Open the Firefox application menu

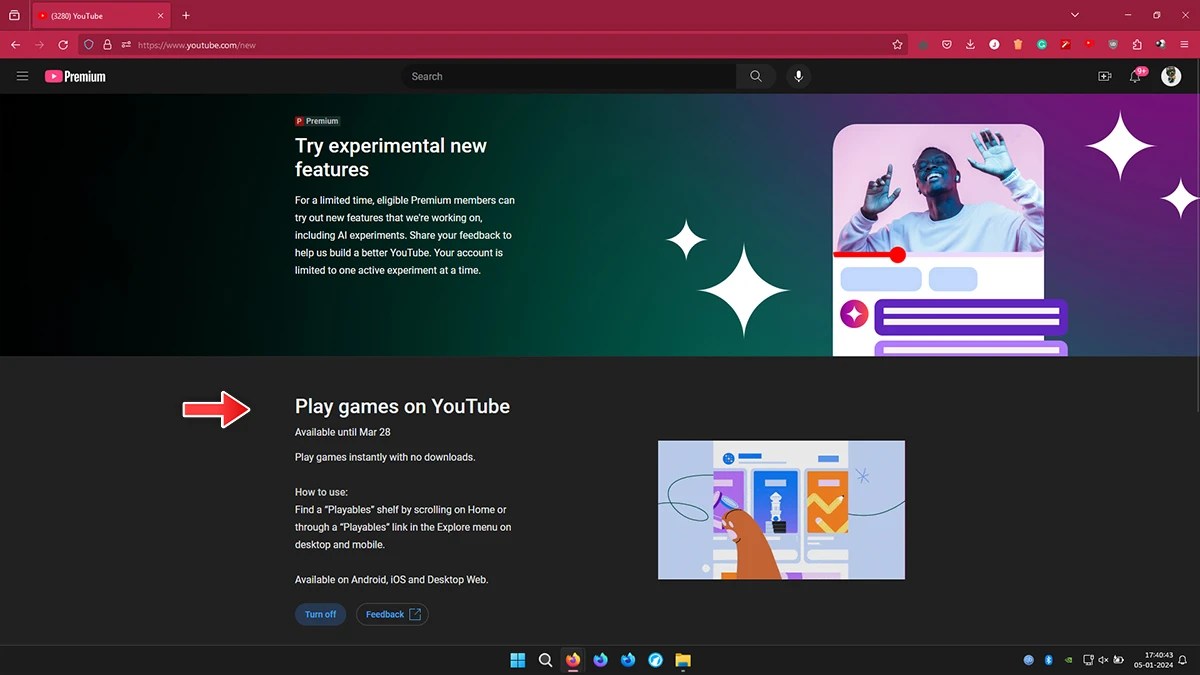[x=1185, y=45]
